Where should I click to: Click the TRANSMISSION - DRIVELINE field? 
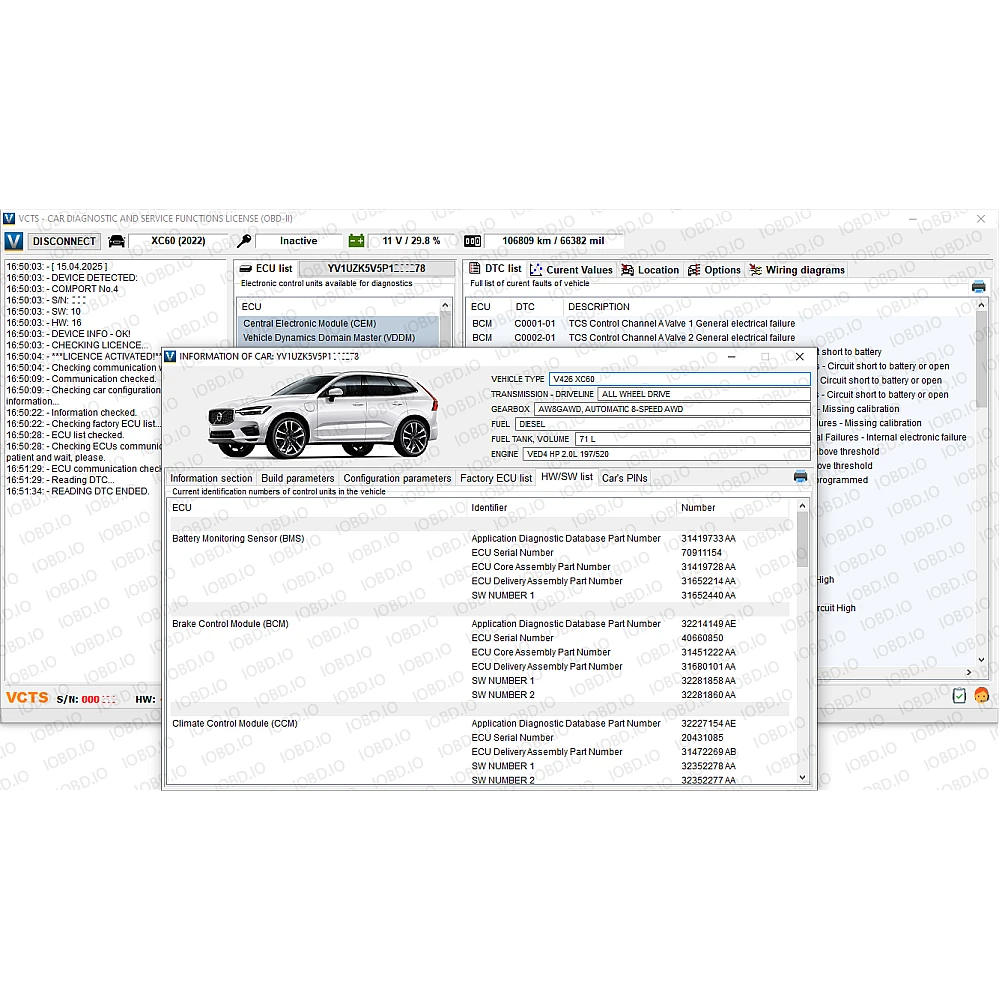pos(704,394)
